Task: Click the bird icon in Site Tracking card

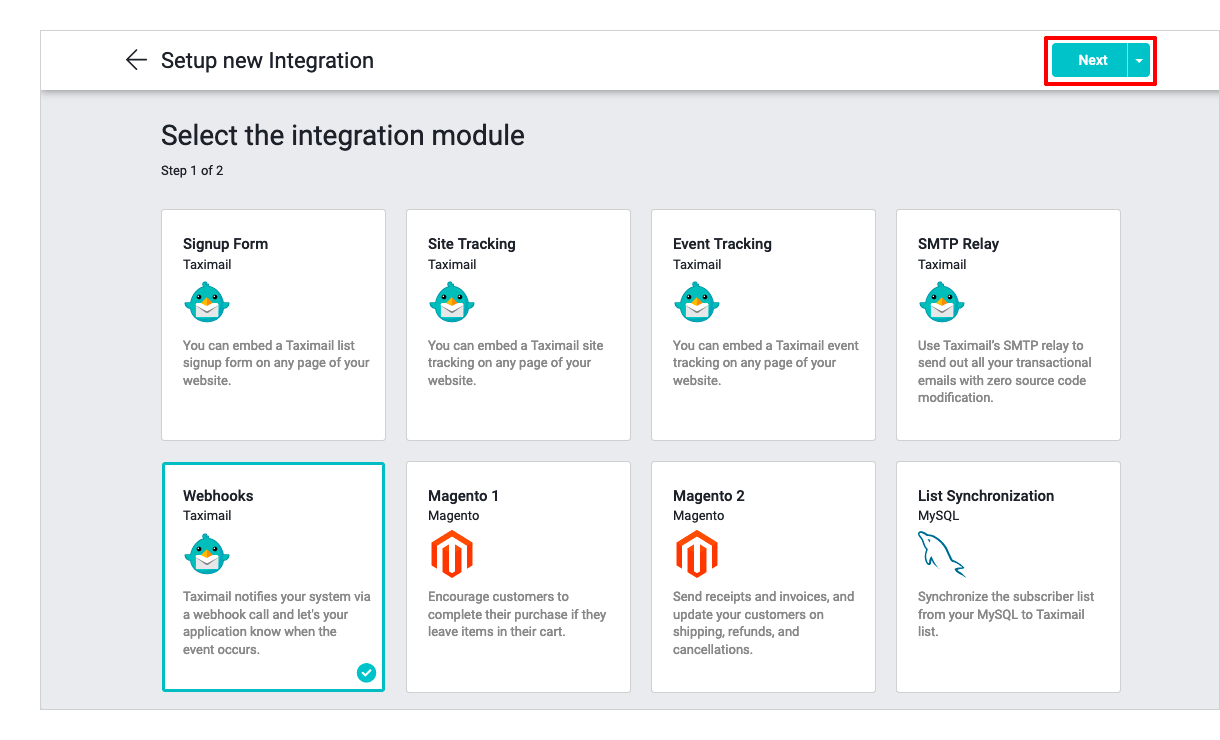Action: (x=452, y=303)
